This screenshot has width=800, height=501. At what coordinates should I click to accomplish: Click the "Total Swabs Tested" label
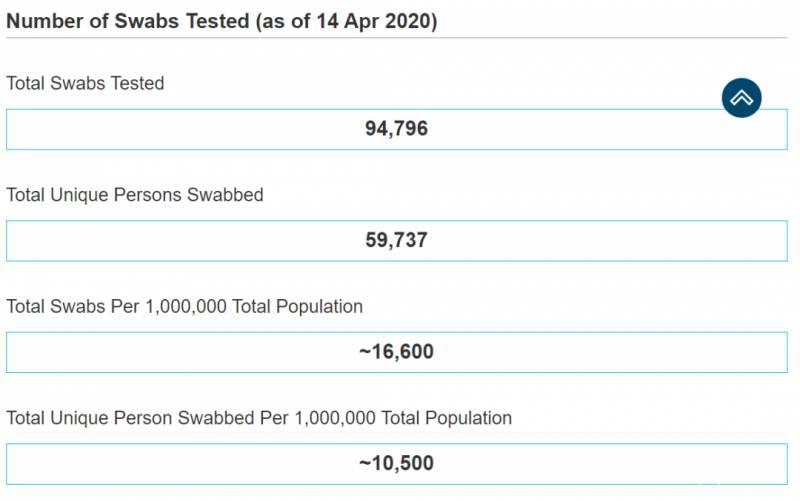[x=85, y=83]
